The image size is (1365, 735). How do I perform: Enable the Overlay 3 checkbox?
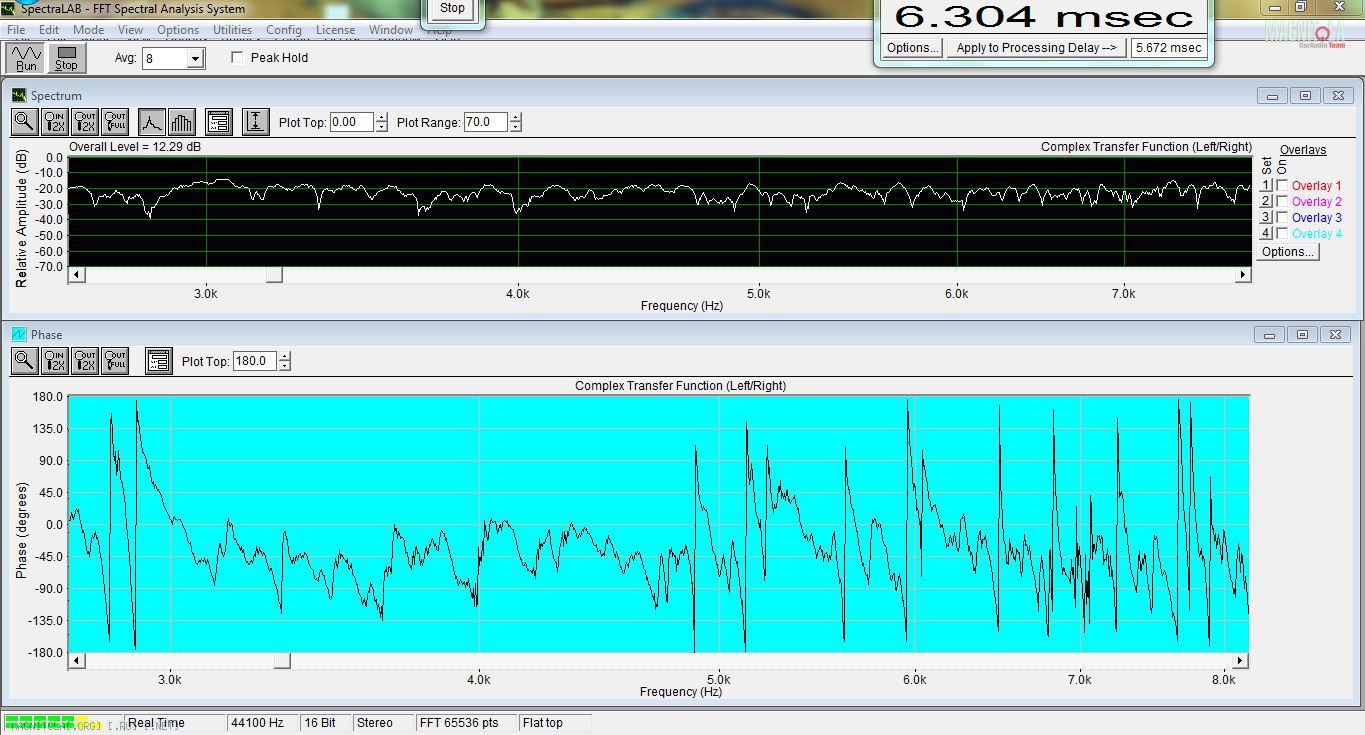point(1282,218)
